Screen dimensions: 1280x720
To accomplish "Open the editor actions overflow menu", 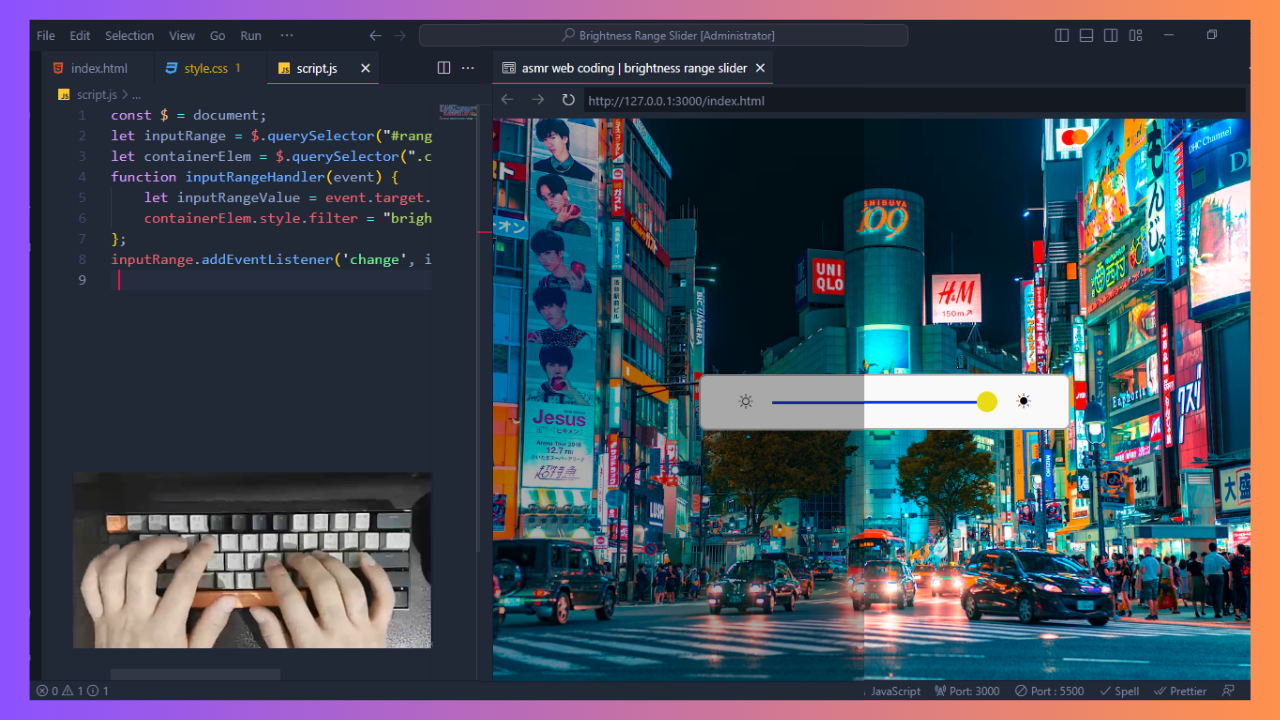I will pos(468,67).
